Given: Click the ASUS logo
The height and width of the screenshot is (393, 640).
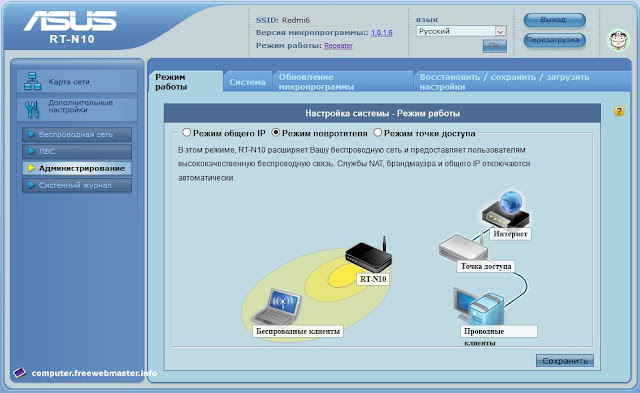Looking at the screenshot, I should click(70, 21).
